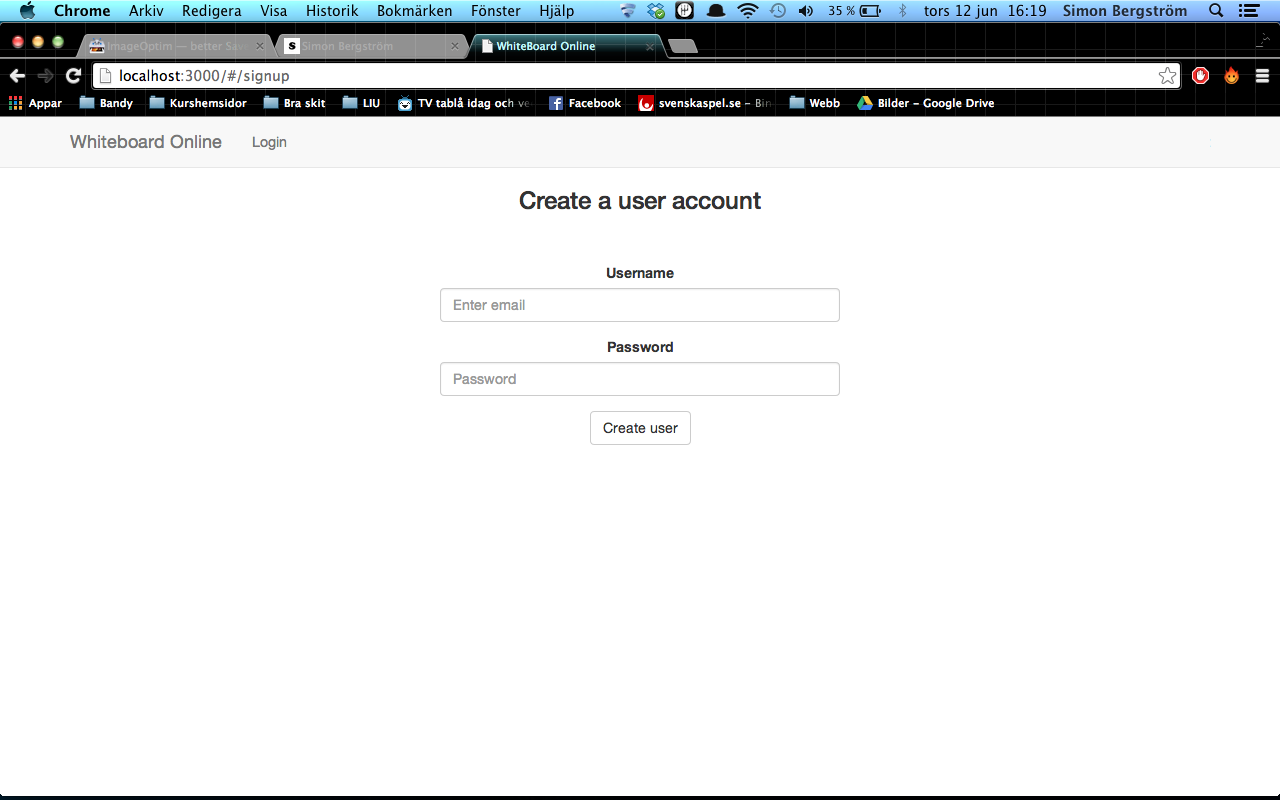Open the Webb bookmarks folder

(x=814, y=103)
